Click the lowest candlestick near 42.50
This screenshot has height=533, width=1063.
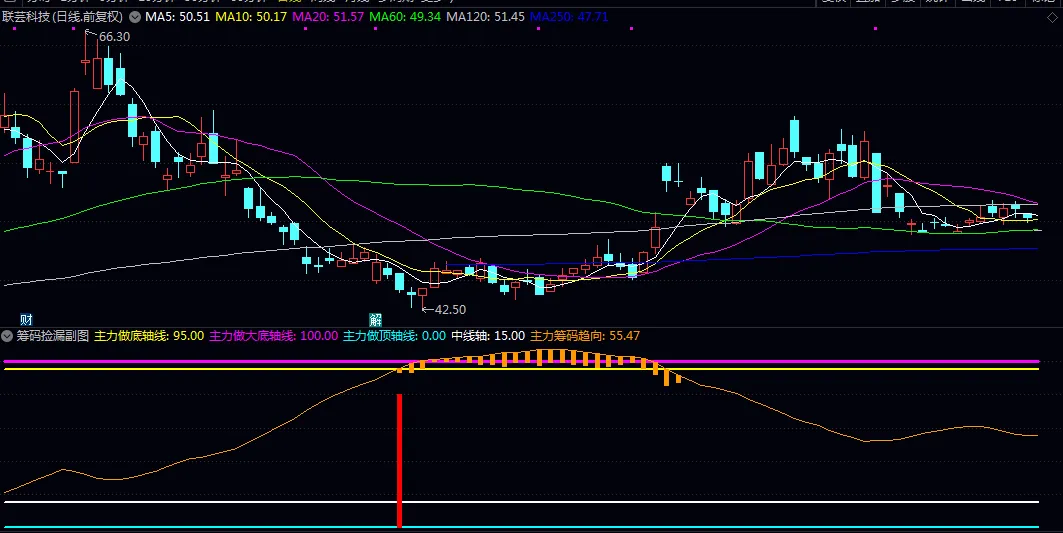422,298
